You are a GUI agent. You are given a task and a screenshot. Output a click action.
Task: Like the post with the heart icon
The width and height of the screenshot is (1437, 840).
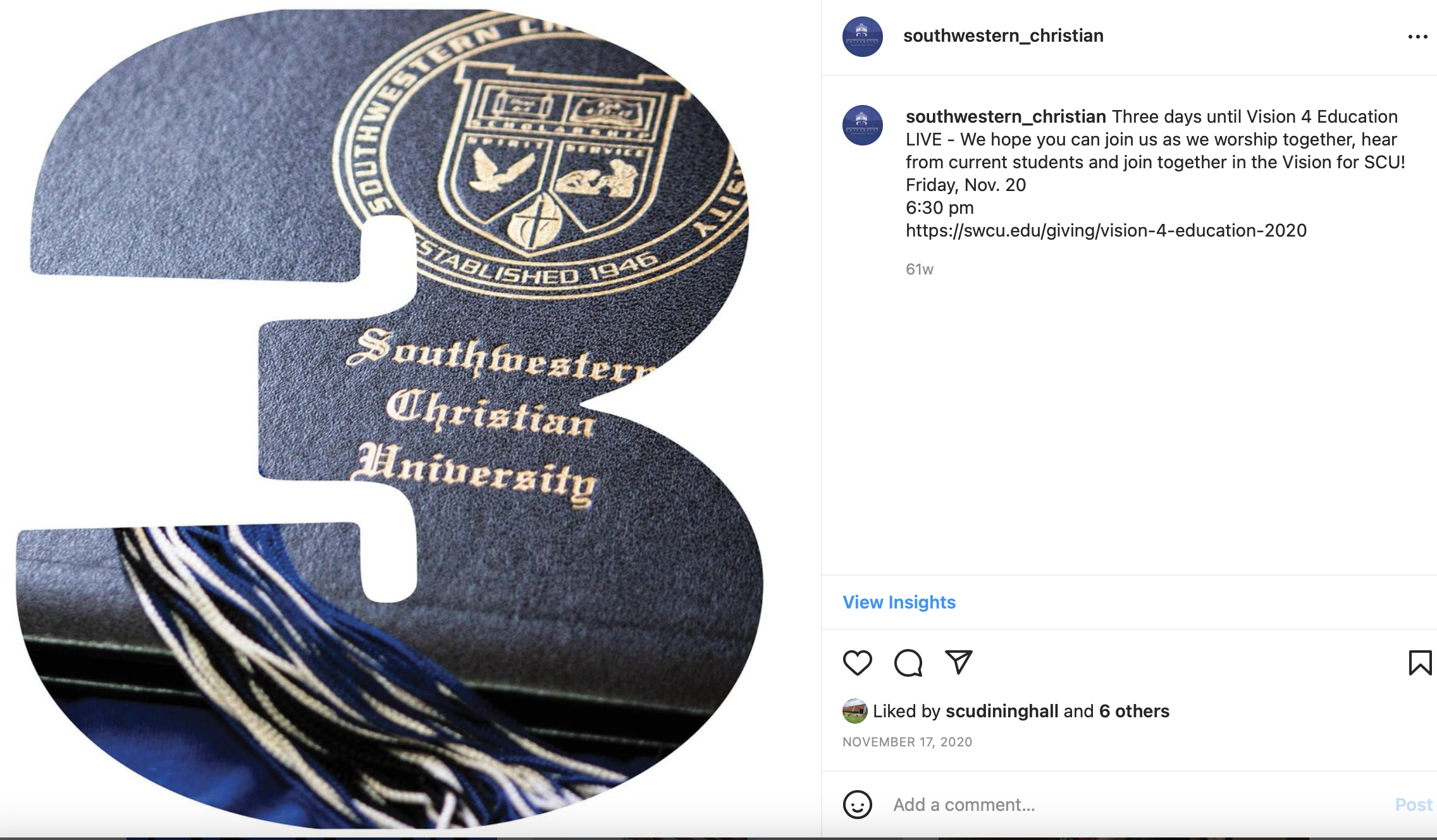pyautogui.click(x=857, y=663)
